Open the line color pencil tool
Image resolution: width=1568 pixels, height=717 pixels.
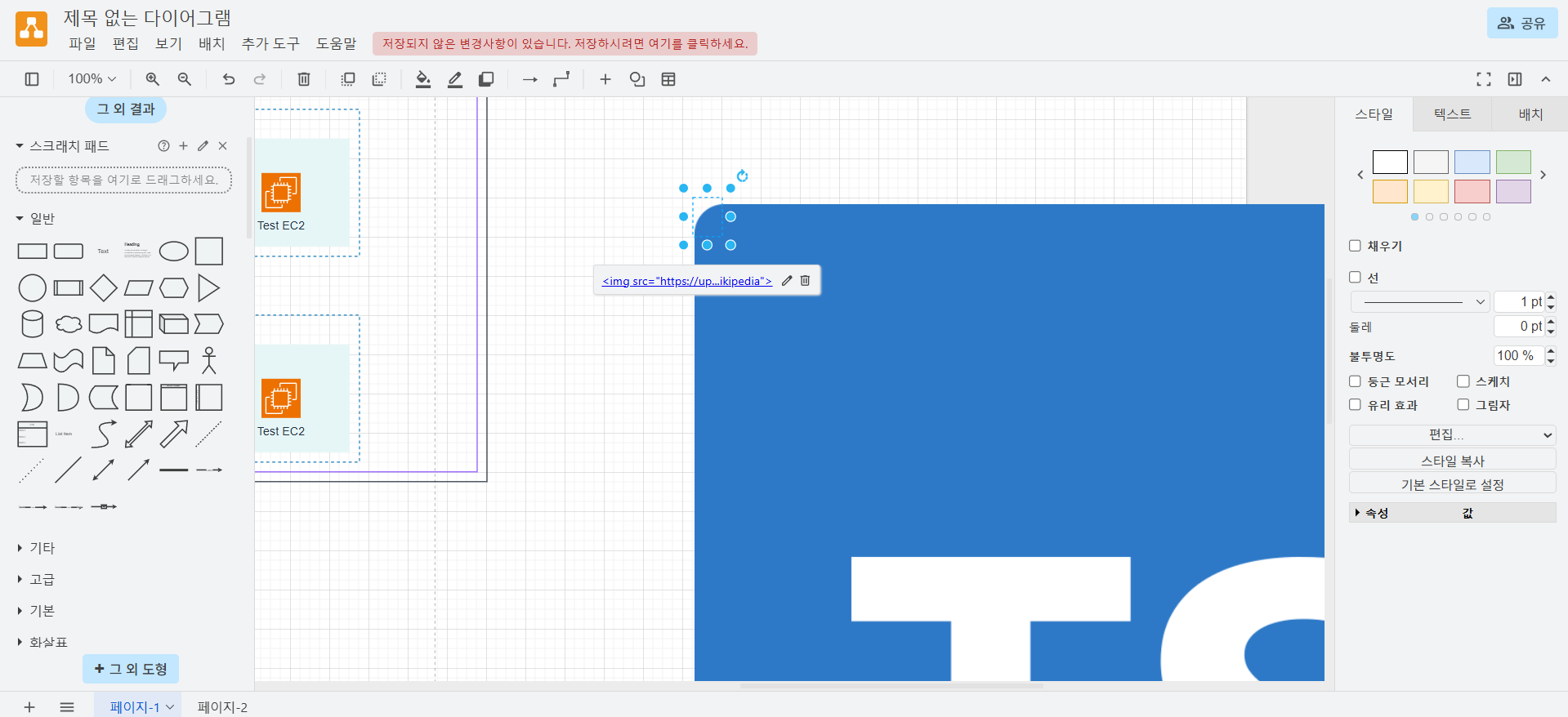[x=455, y=79]
